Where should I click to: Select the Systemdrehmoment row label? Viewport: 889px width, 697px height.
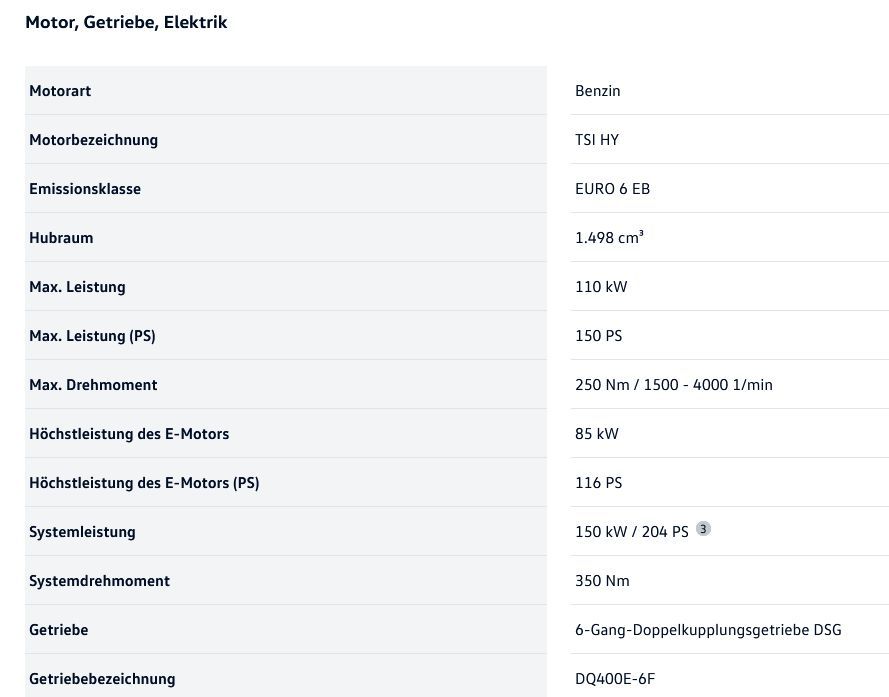(99, 581)
